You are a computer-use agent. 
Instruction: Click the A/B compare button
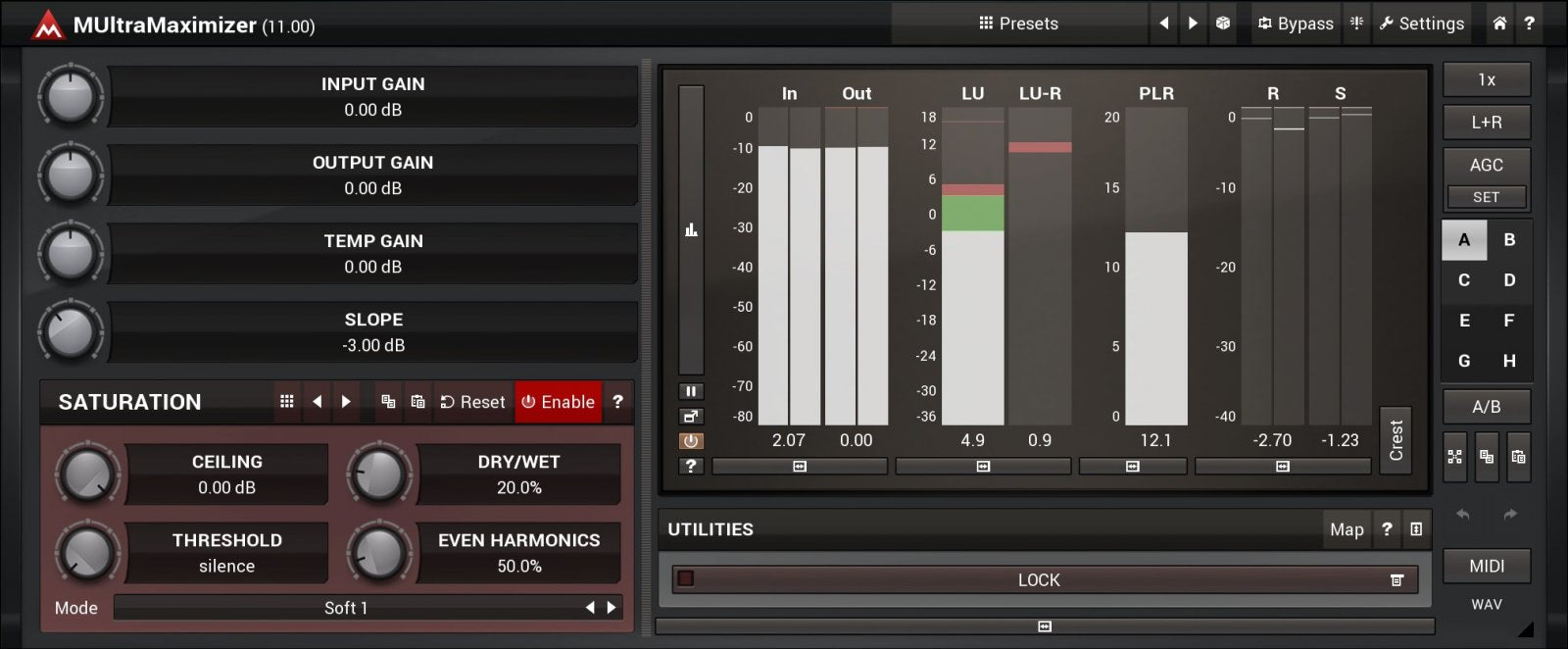pyautogui.click(x=1487, y=407)
